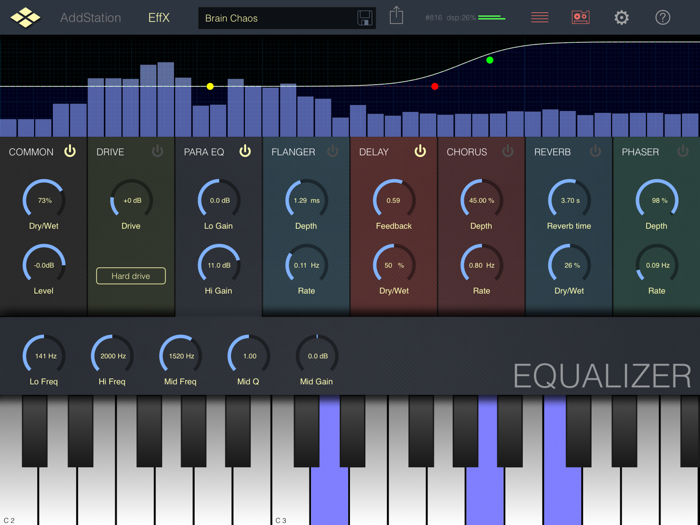This screenshot has width=700, height=525.
Task: Click the Drive +0 dB knob
Action: pyautogui.click(x=131, y=200)
